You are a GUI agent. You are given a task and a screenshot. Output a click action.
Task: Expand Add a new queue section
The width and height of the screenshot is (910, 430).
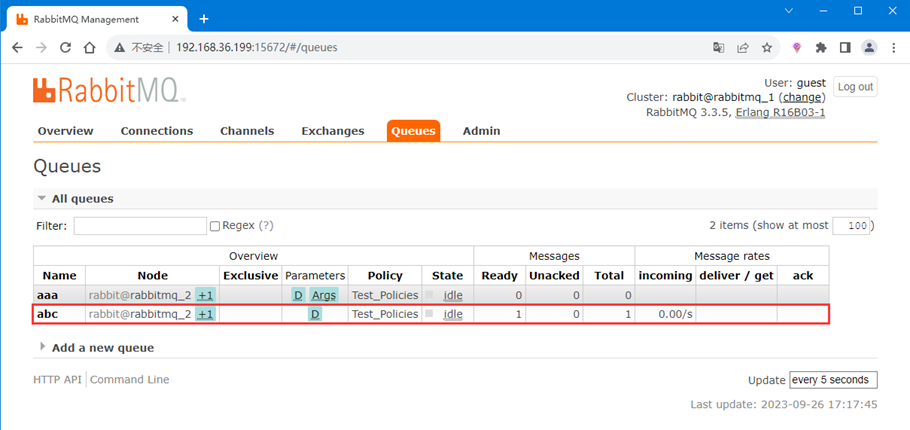coord(42,346)
